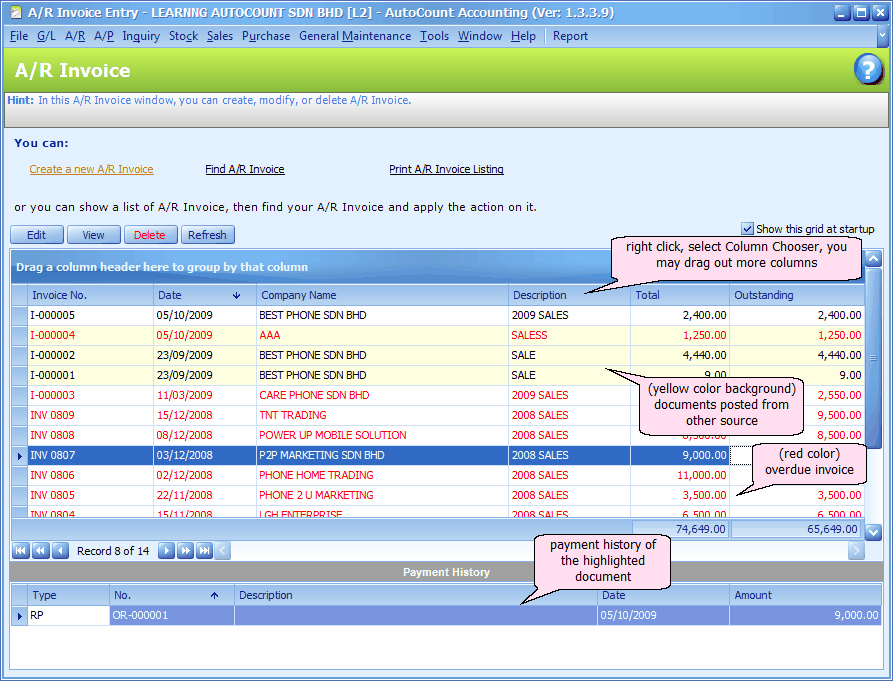Click vertical scrollbar thumb of invoice grid
The height and width of the screenshot is (681, 893).
pyautogui.click(x=873, y=359)
